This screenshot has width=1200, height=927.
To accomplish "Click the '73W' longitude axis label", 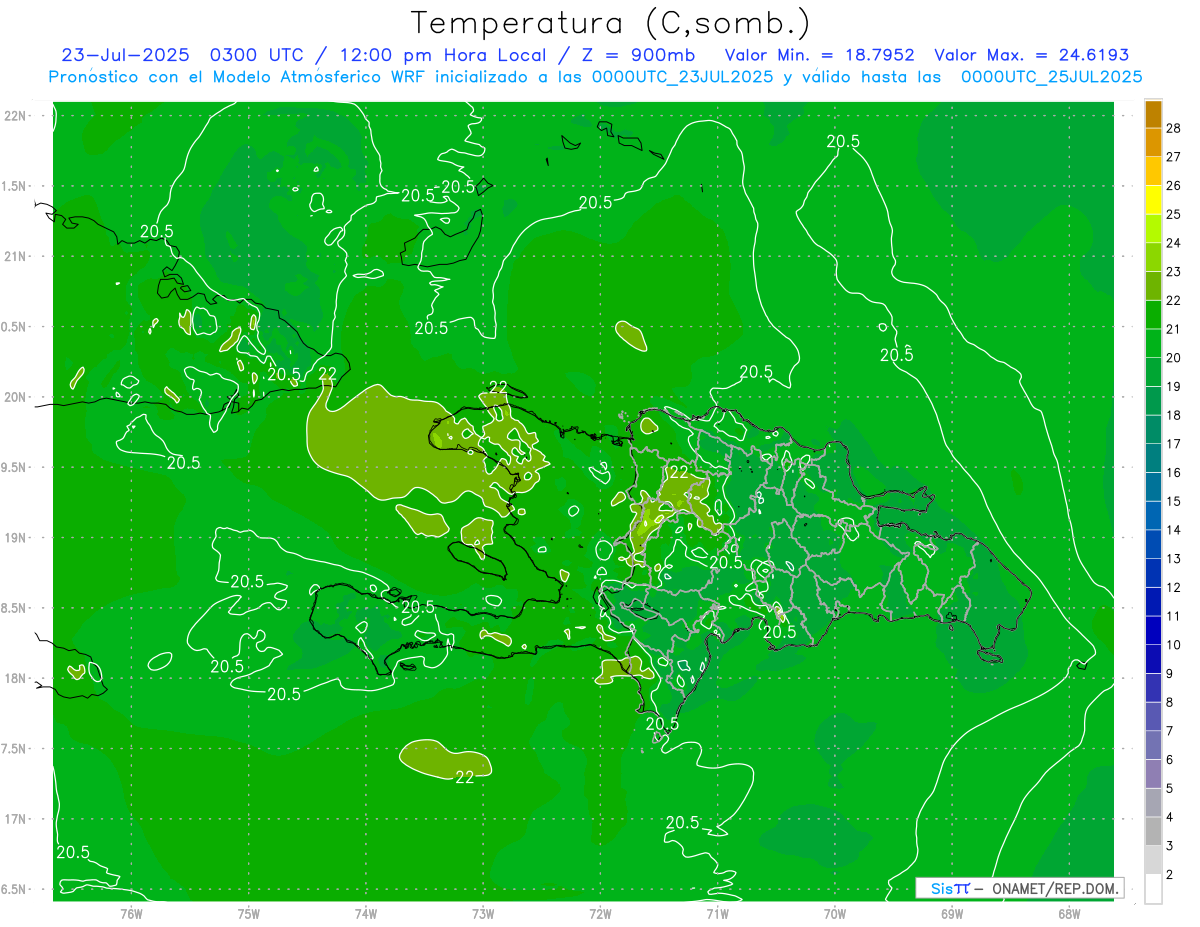I will click(x=483, y=913).
